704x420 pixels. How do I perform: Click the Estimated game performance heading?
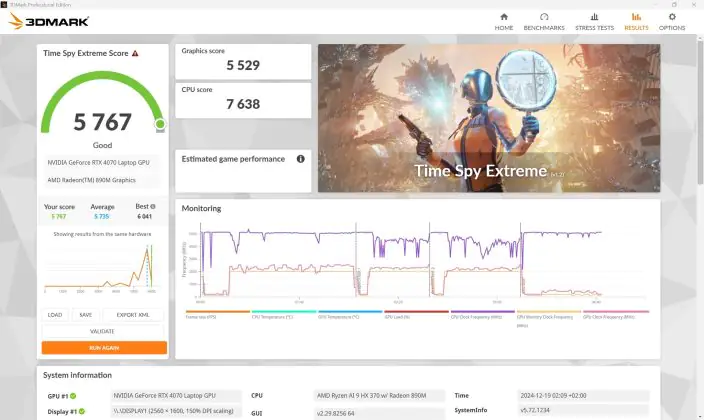[x=233, y=159]
